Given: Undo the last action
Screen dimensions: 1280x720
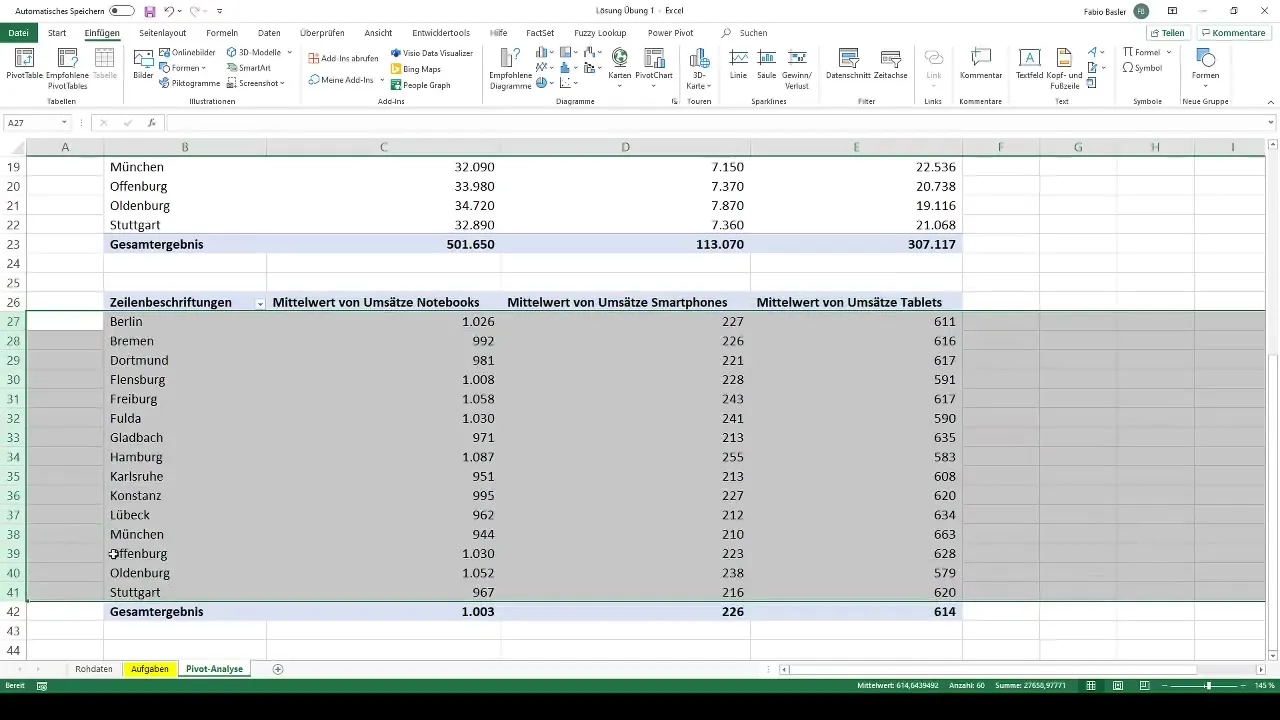Looking at the screenshot, I should point(170,11).
